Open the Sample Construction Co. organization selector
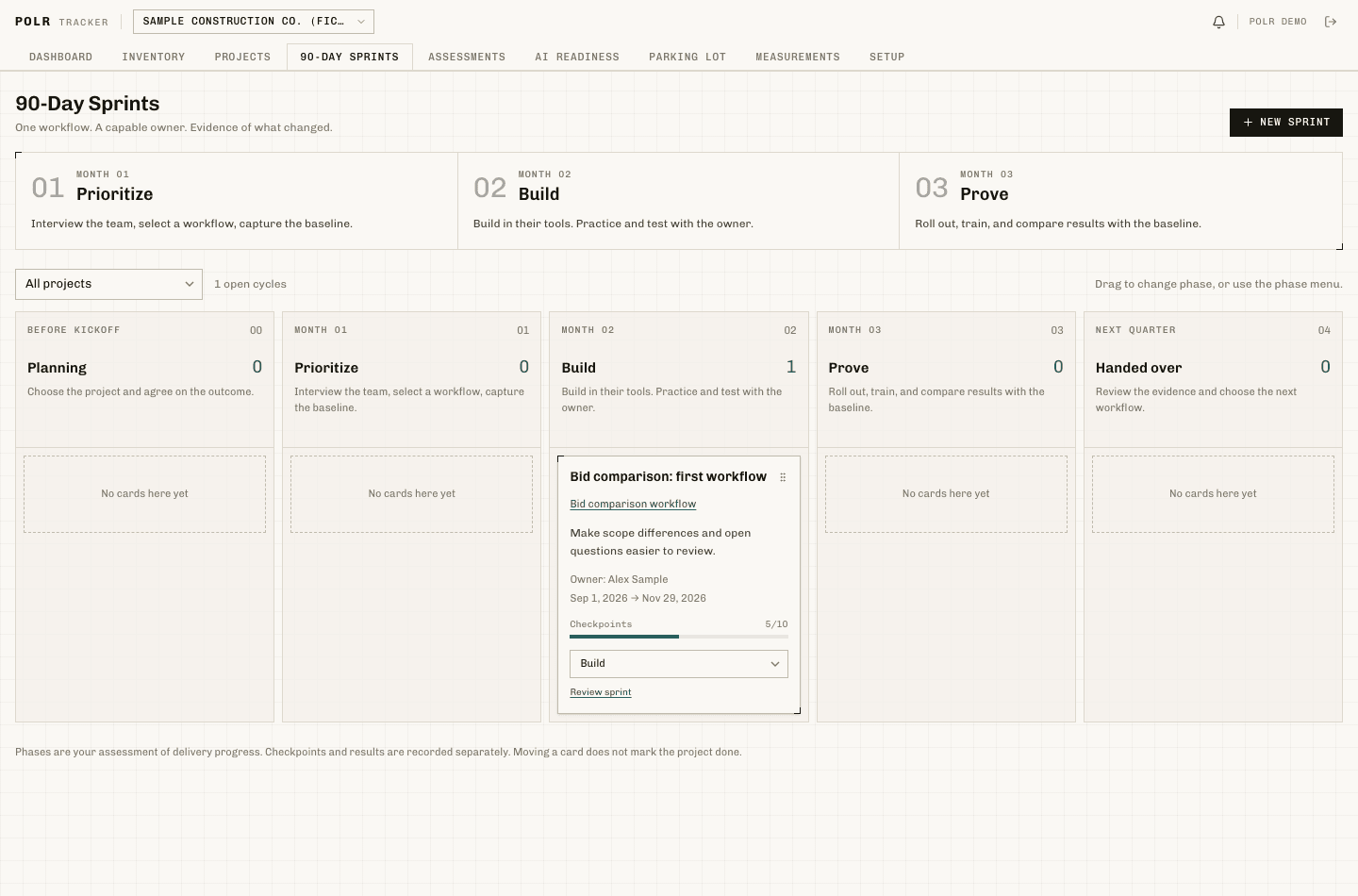Image resolution: width=1358 pixels, height=896 pixels. click(x=254, y=22)
